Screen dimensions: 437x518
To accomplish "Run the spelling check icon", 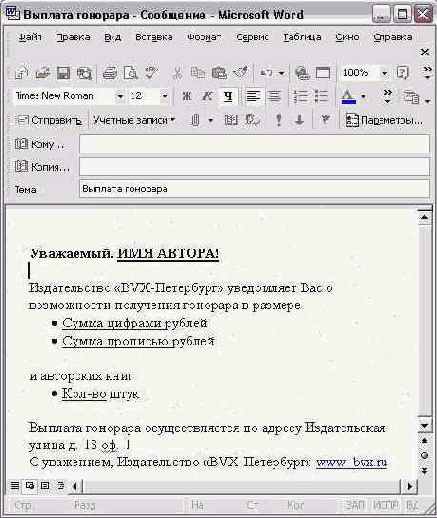I will pos(151,73).
